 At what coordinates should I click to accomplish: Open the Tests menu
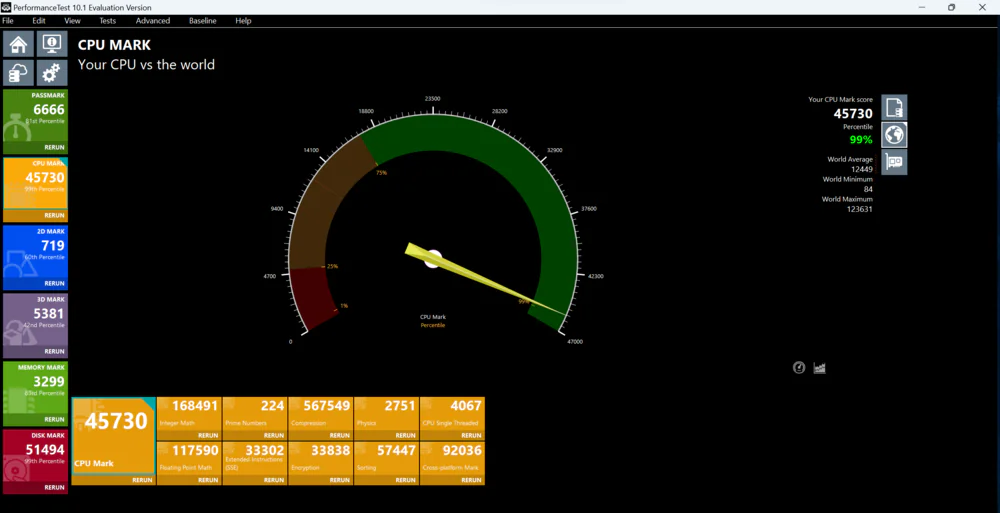click(x=108, y=20)
